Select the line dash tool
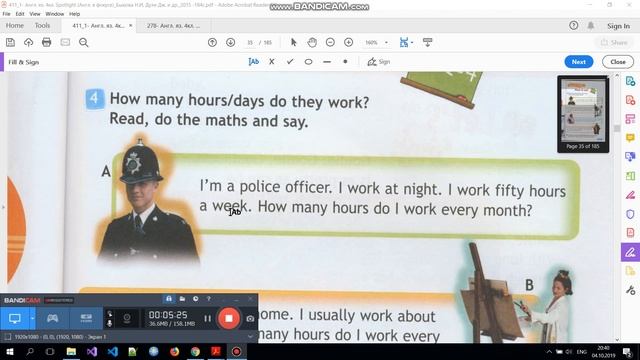Image resolution: width=640 pixels, height=360 pixels. 327,62
